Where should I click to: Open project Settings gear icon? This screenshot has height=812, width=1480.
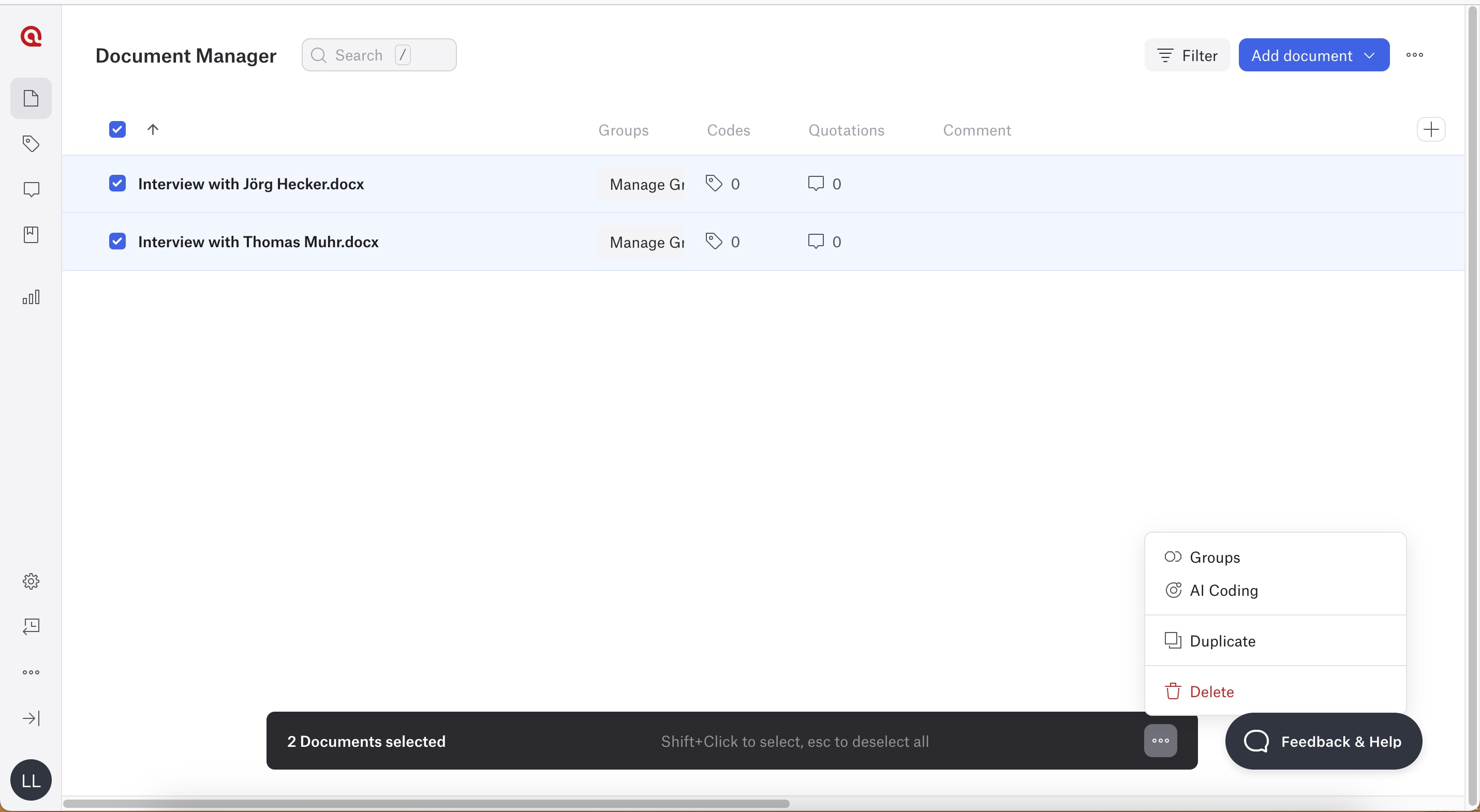coord(31,581)
